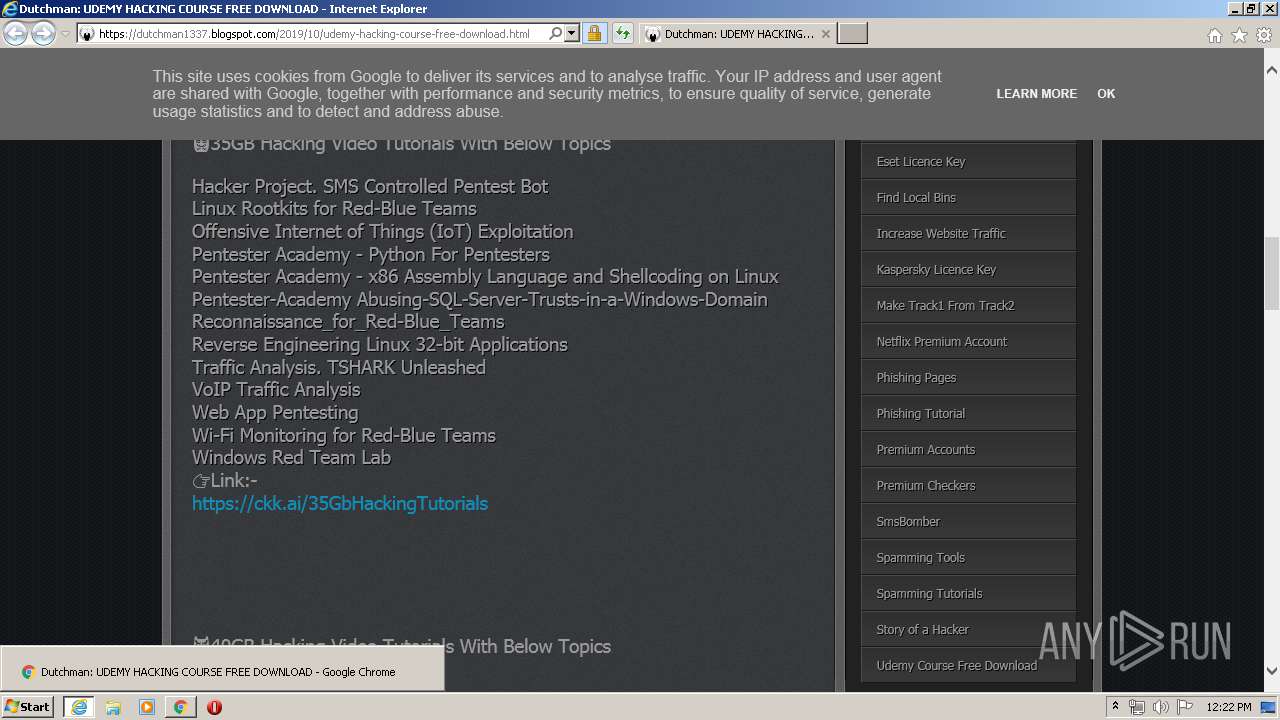Dismiss cookie notice with OK
1280x720 pixels.
[1106, 94]
